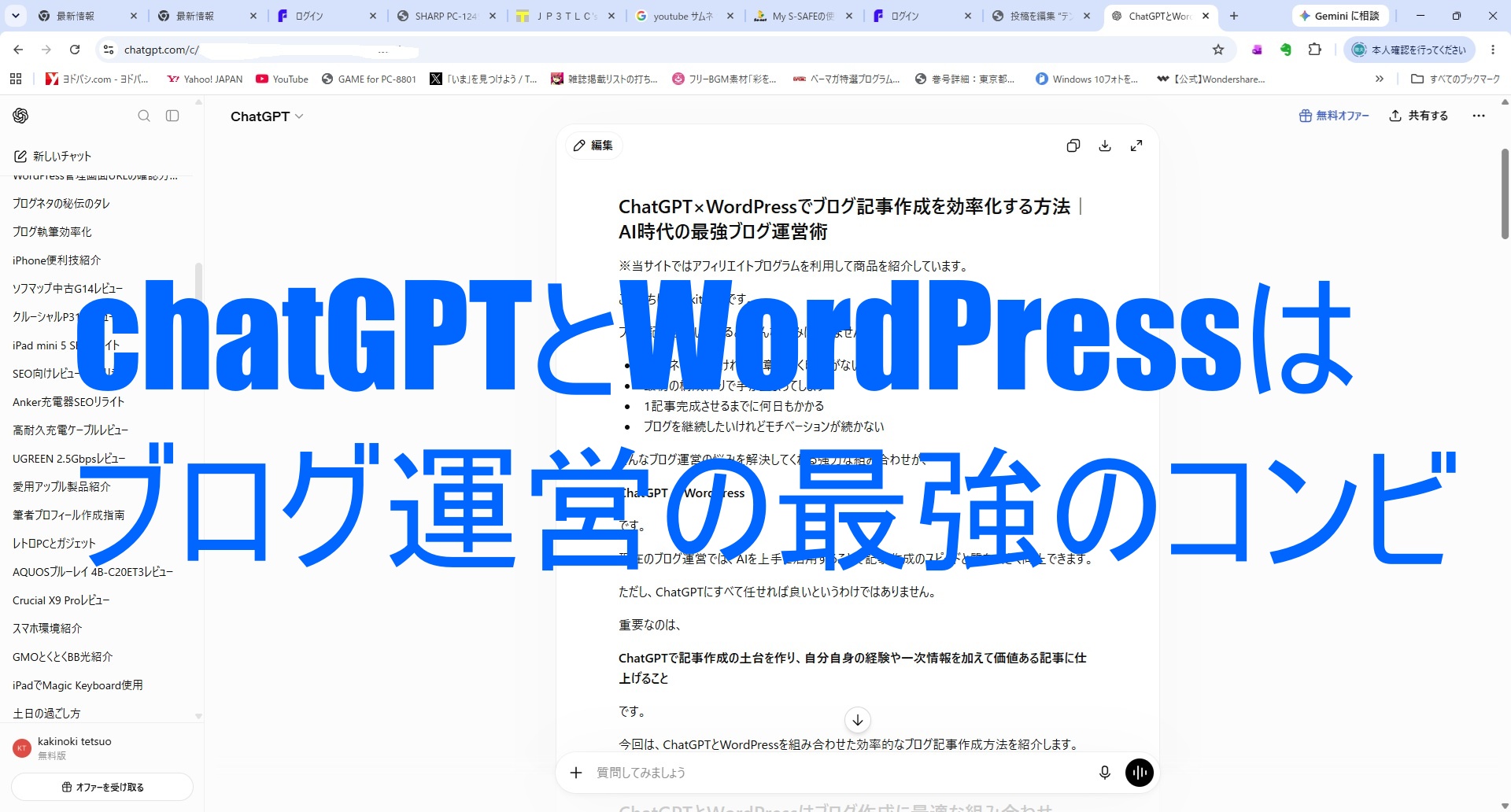Click the オファーを受け取る button
The height and width of the screenshot is (812, 1511).
click(x=102, y=787)
